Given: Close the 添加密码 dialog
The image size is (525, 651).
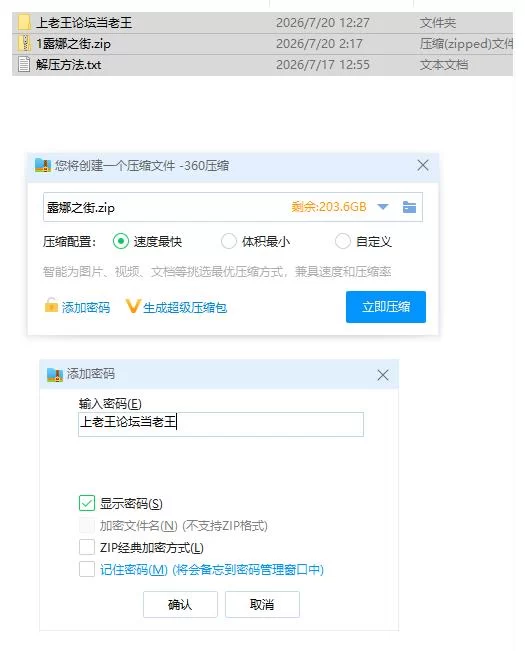Looking at the screenshot, I should click(x=383, y=375).
